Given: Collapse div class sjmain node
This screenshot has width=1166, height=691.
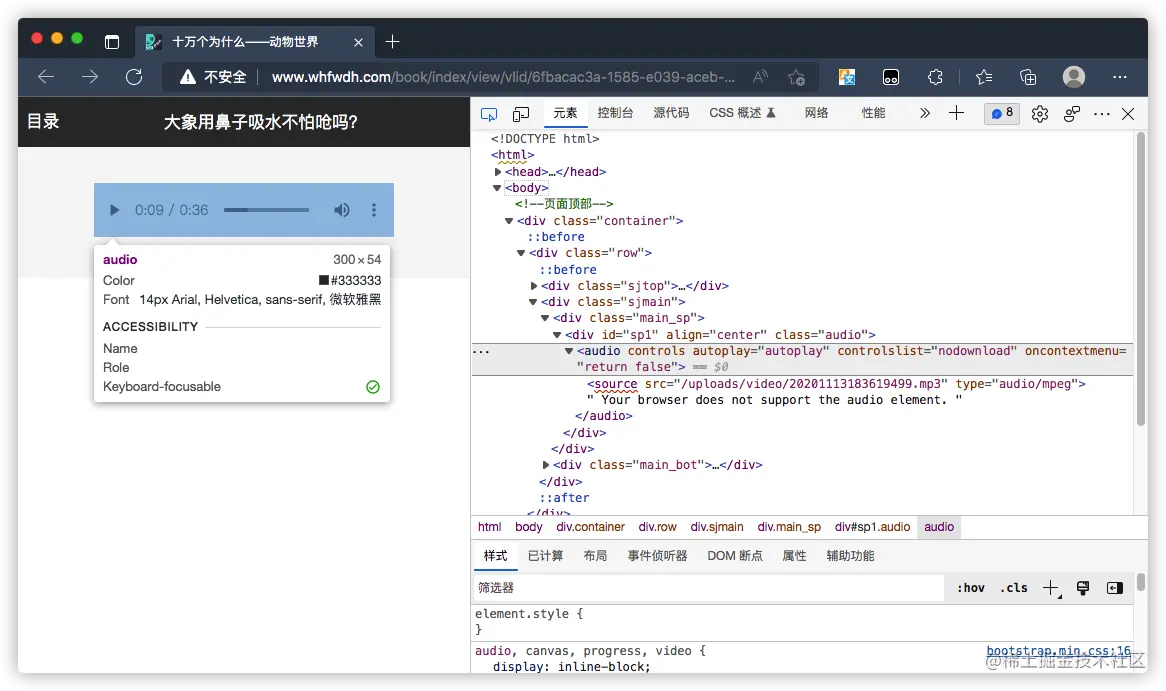Looking at the screenshot, I should [x=533, y=302].
